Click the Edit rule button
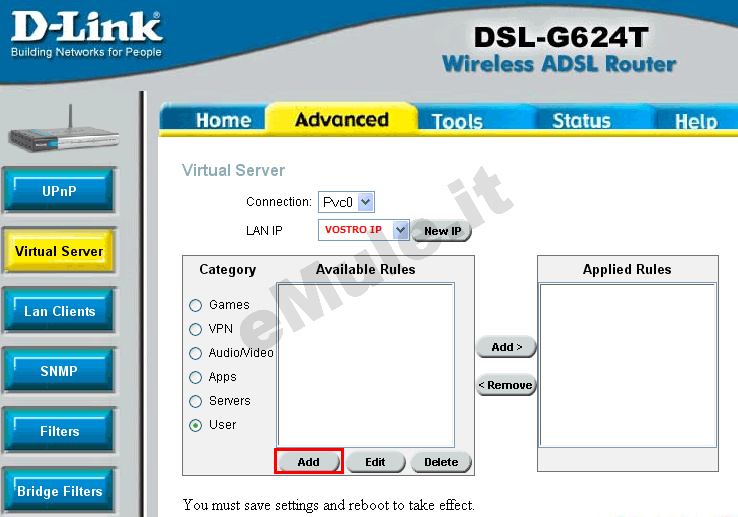This screenshot has height=517, width=738. click(x=375, y=462)
